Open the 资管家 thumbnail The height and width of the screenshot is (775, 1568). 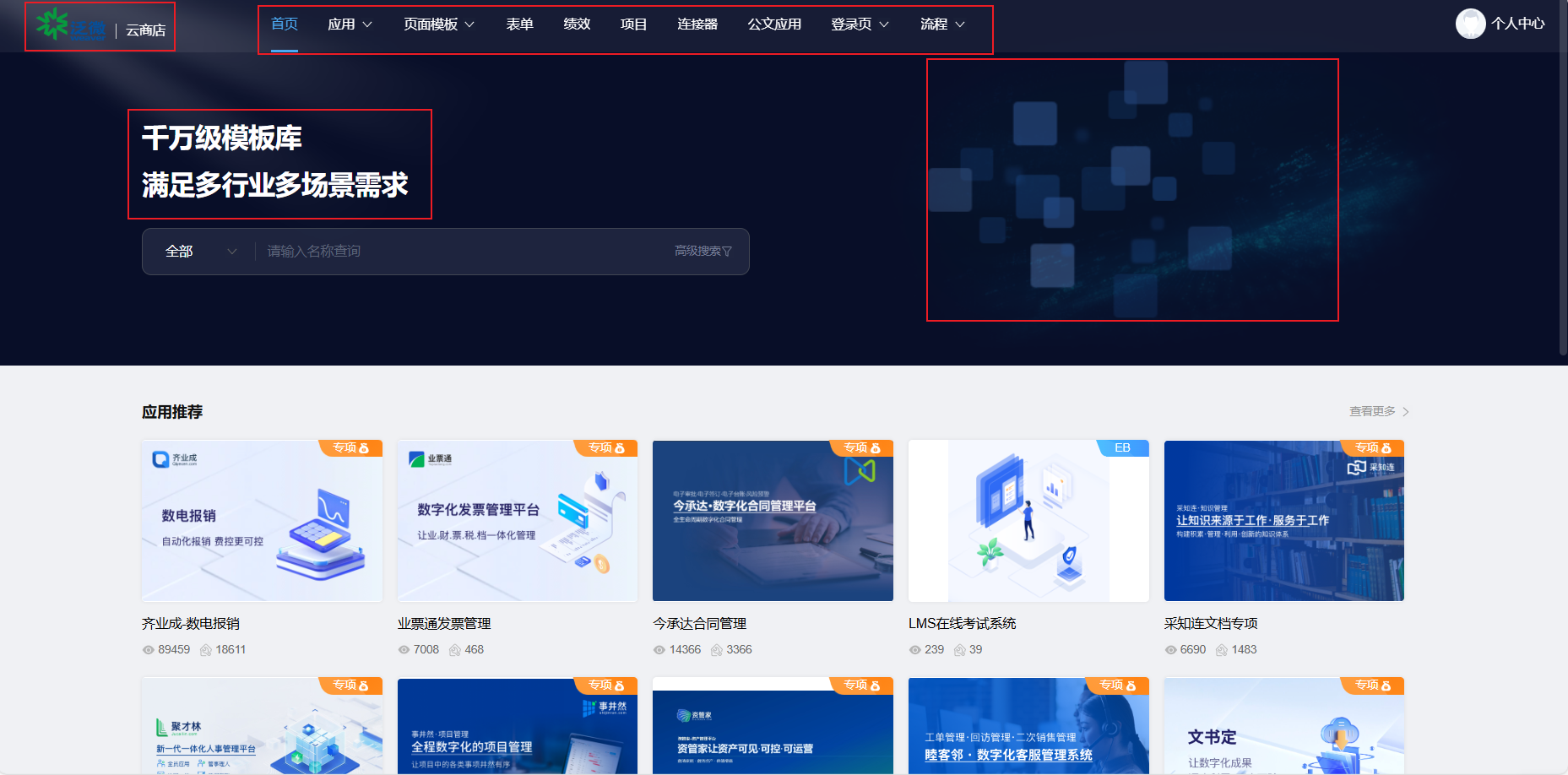[773, 726]
